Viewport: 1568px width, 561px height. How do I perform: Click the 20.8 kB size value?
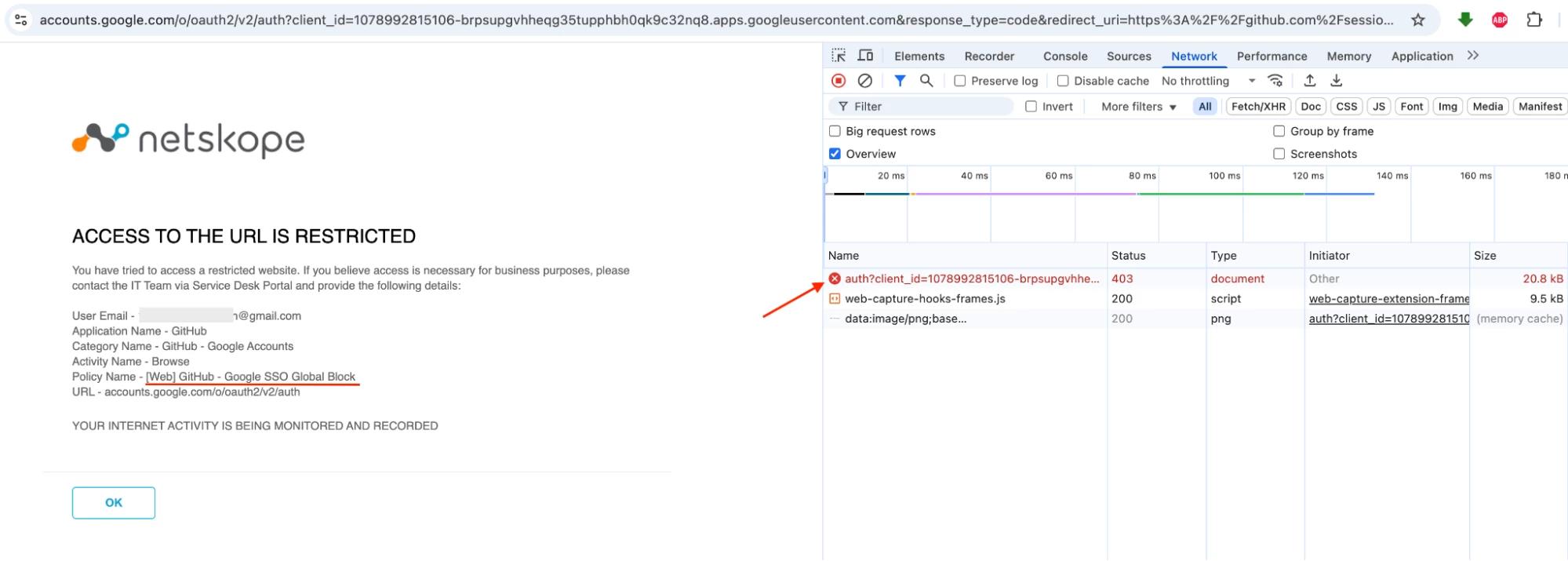[1542, 279]
